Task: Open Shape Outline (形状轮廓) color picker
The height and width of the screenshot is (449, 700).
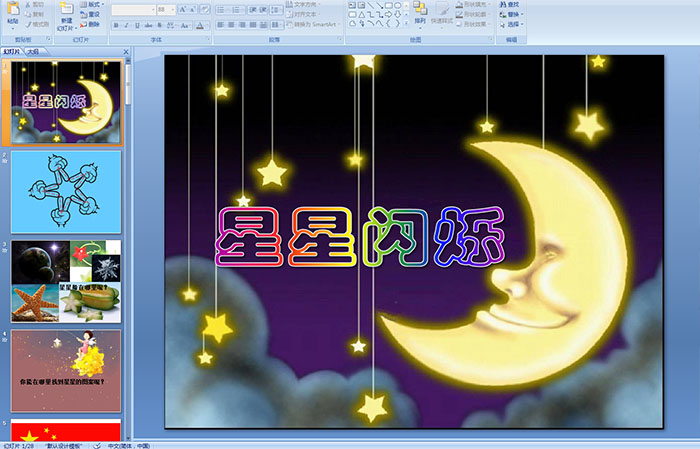Action: [475, 14]
